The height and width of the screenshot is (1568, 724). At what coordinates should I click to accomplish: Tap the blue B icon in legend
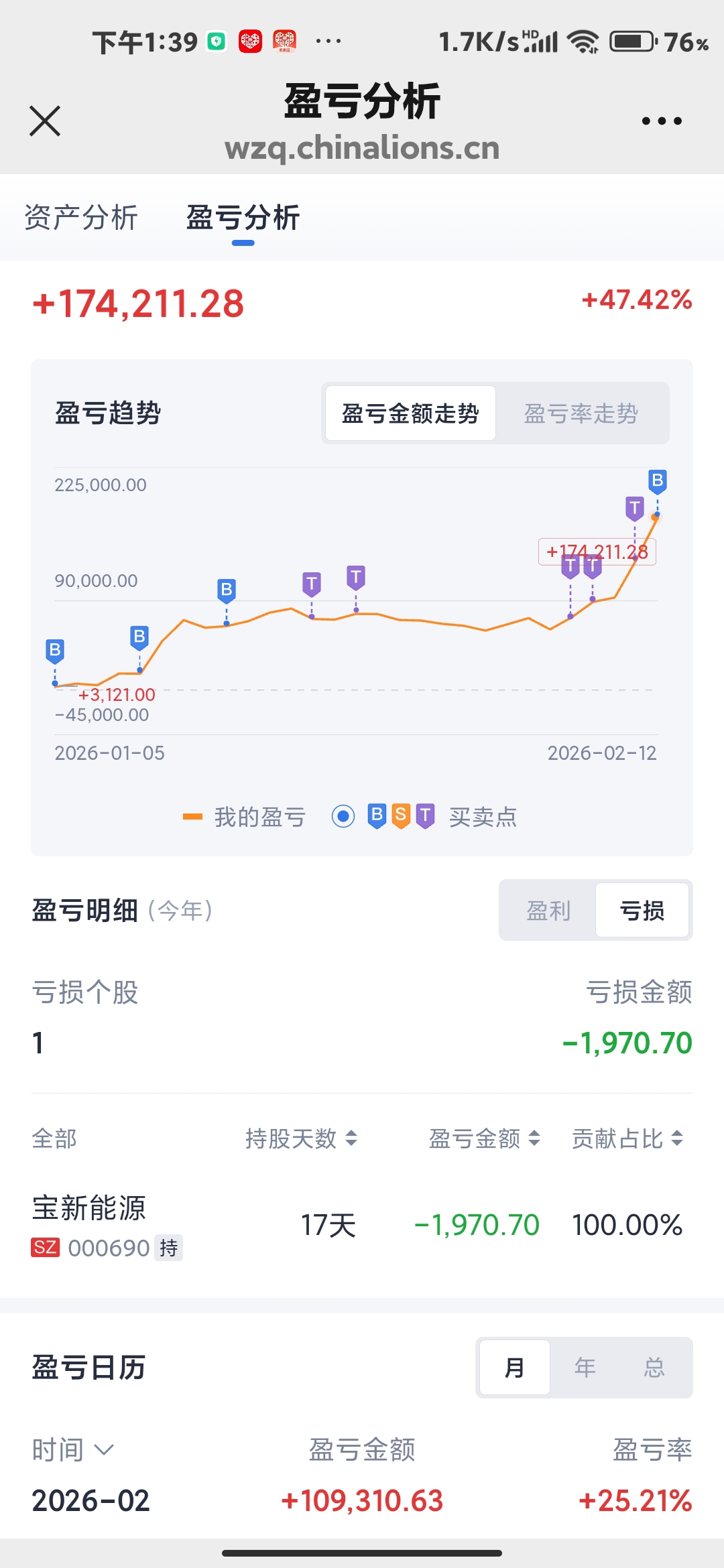pyautogui.click(x=377, y=815)
